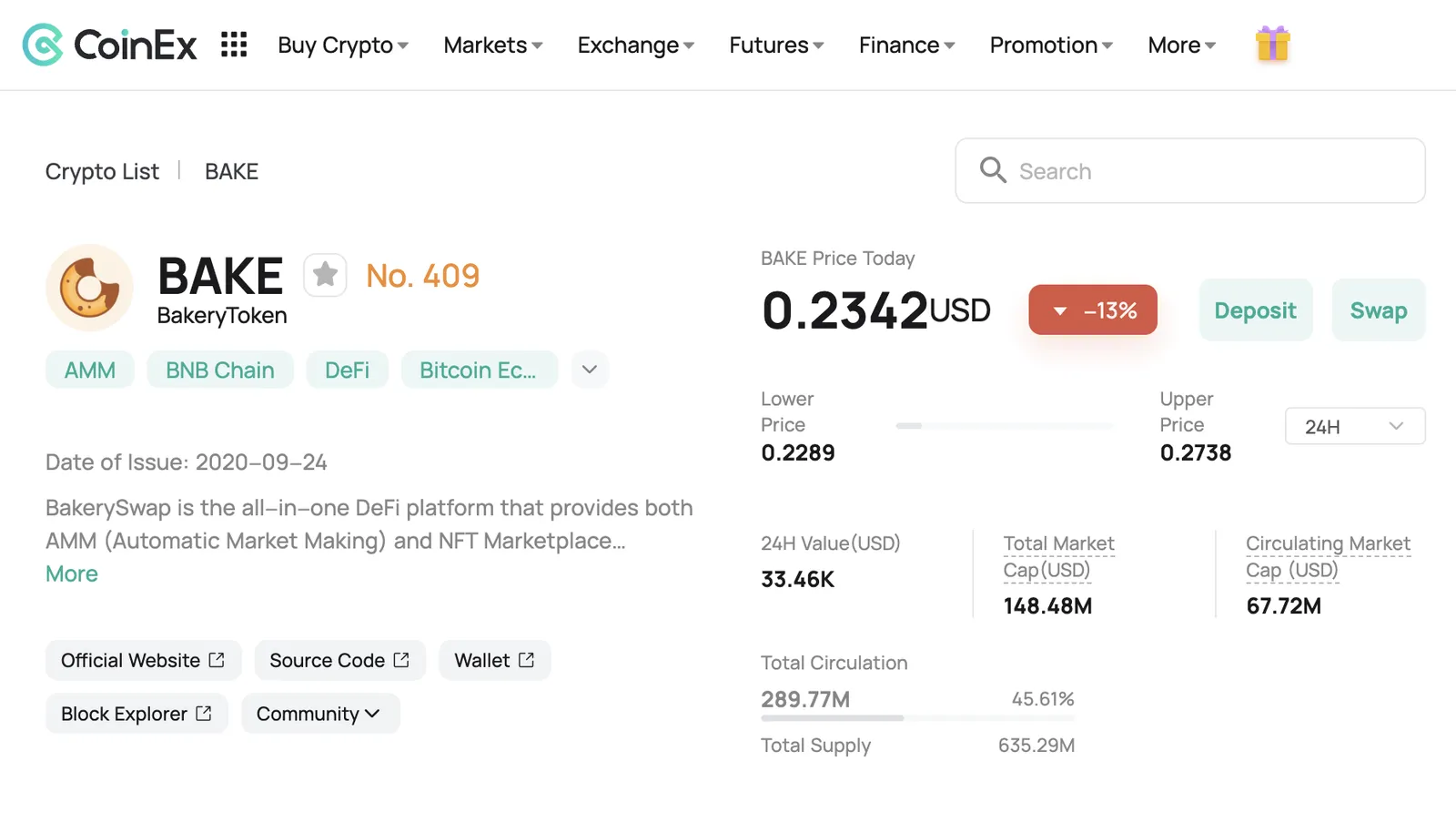Image resolution: width=1456 pixels, height=822 pixels.
Task: Click the 0.2342 USD price value
Action: pyautogui.click(x=875, y=310)
